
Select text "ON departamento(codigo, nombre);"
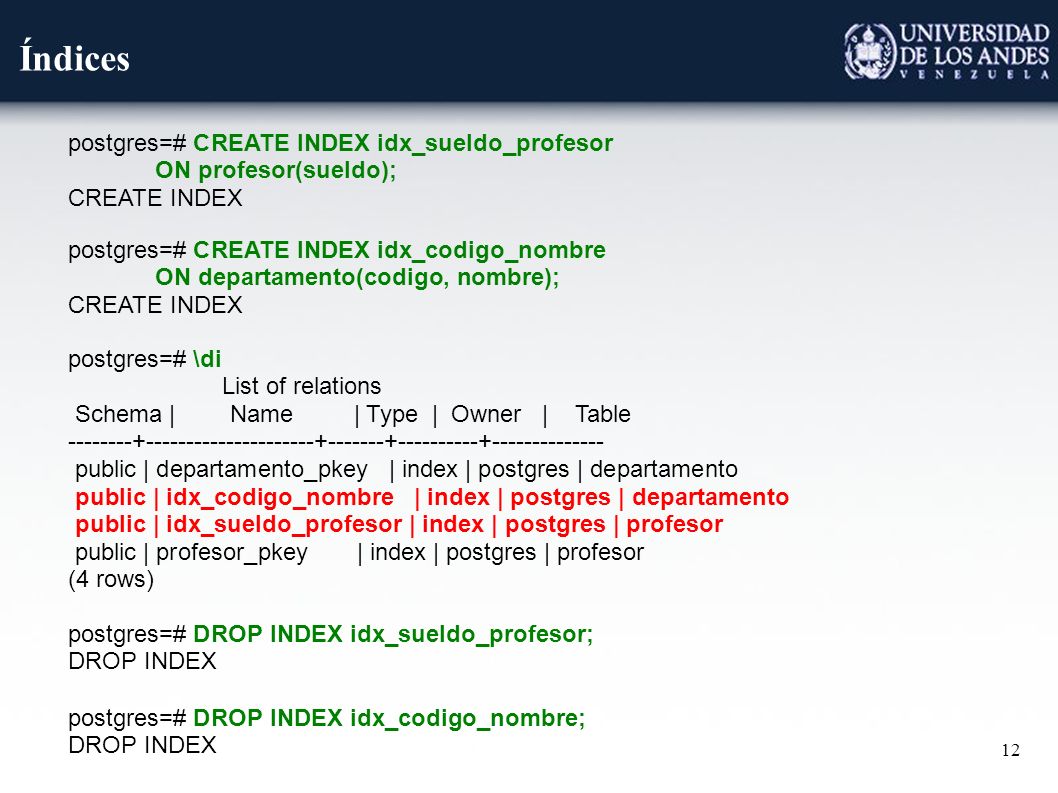point(357,277)
